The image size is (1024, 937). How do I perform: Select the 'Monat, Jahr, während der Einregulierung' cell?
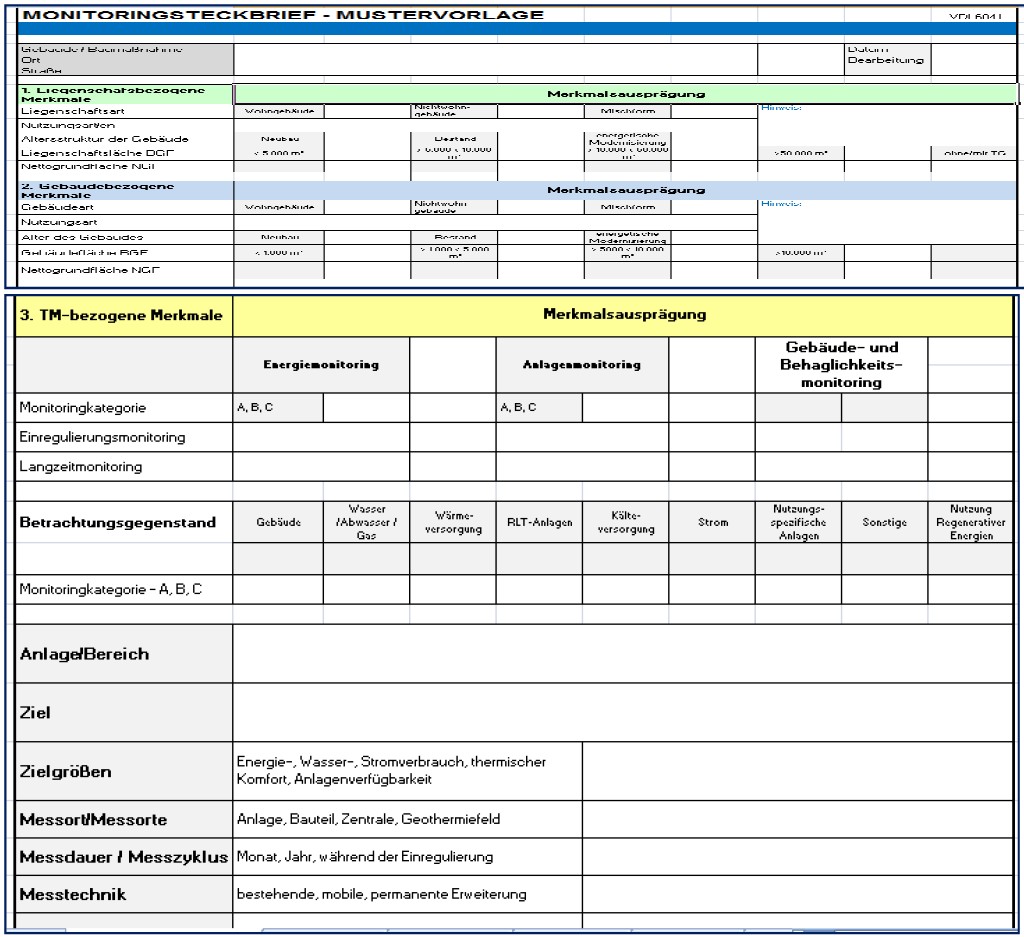click(407, 857)
